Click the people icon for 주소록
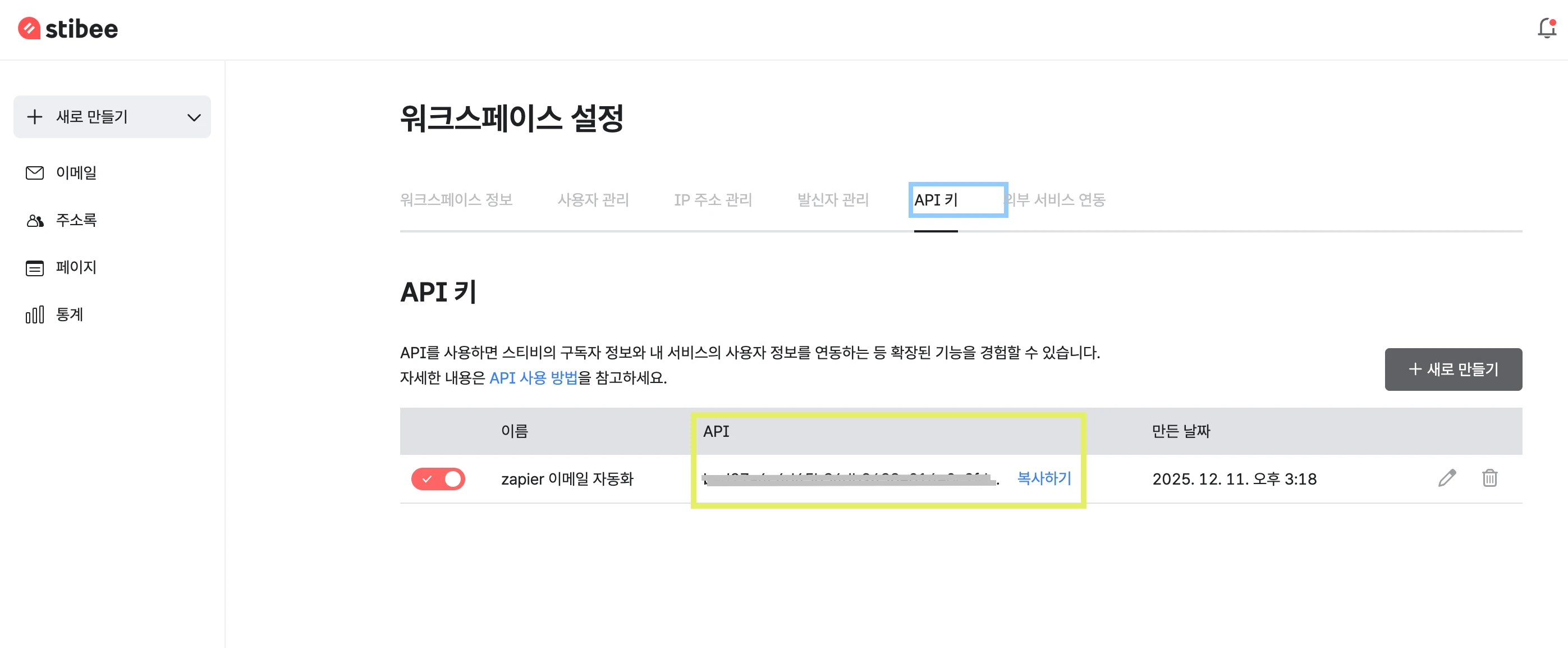 pos(35,221)
